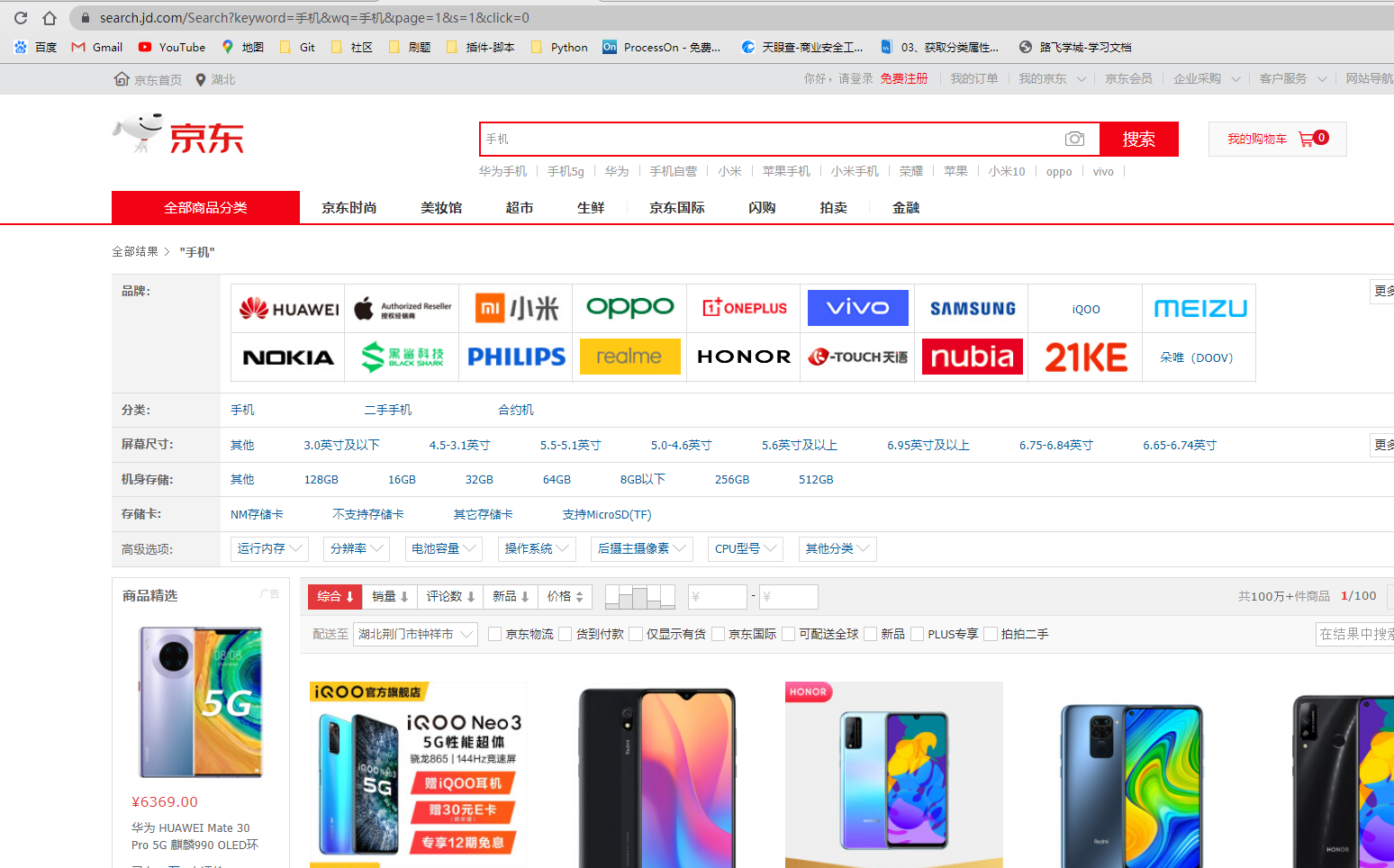Filter by HUAWEI brand logo
The width and height of the screenshot is (1394, 868).
(288, 309)
